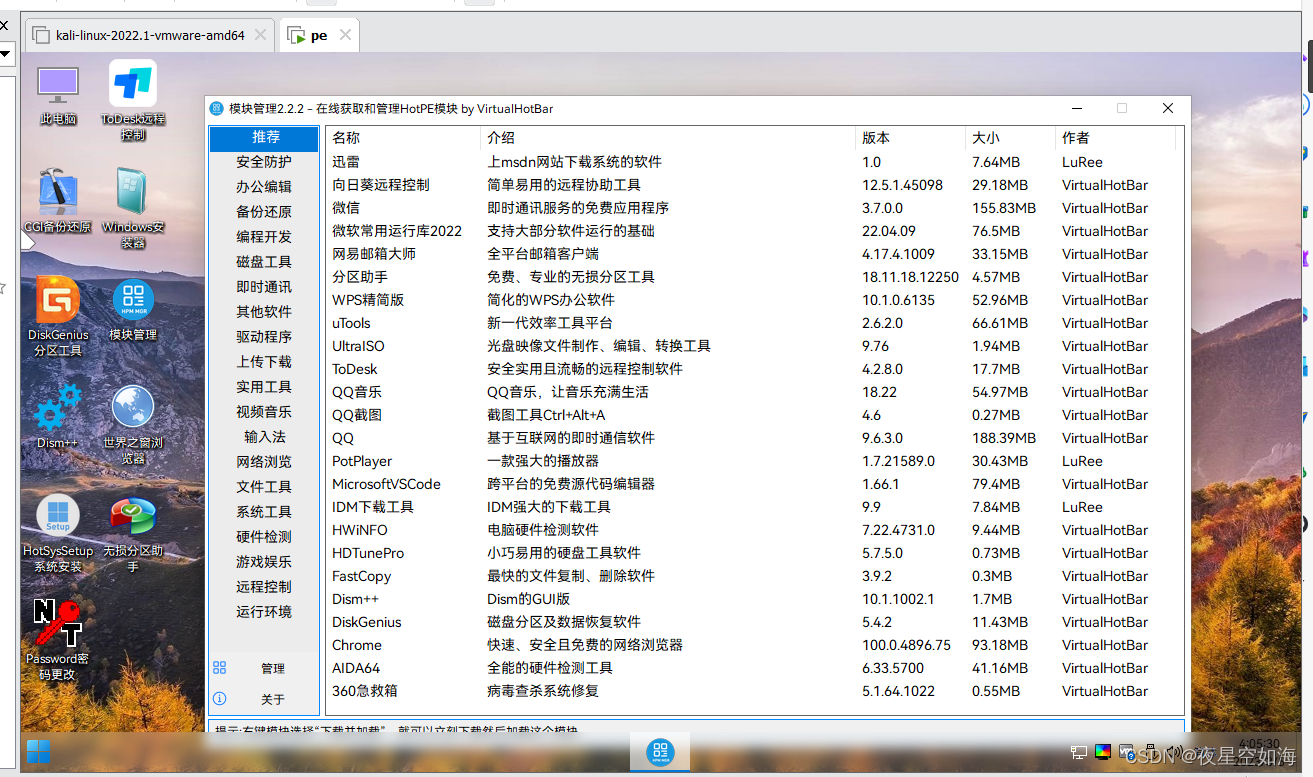Viewport: 1313px width, 777px height.
Task: Go to the 远程控制 category
Action: point(265,587)
